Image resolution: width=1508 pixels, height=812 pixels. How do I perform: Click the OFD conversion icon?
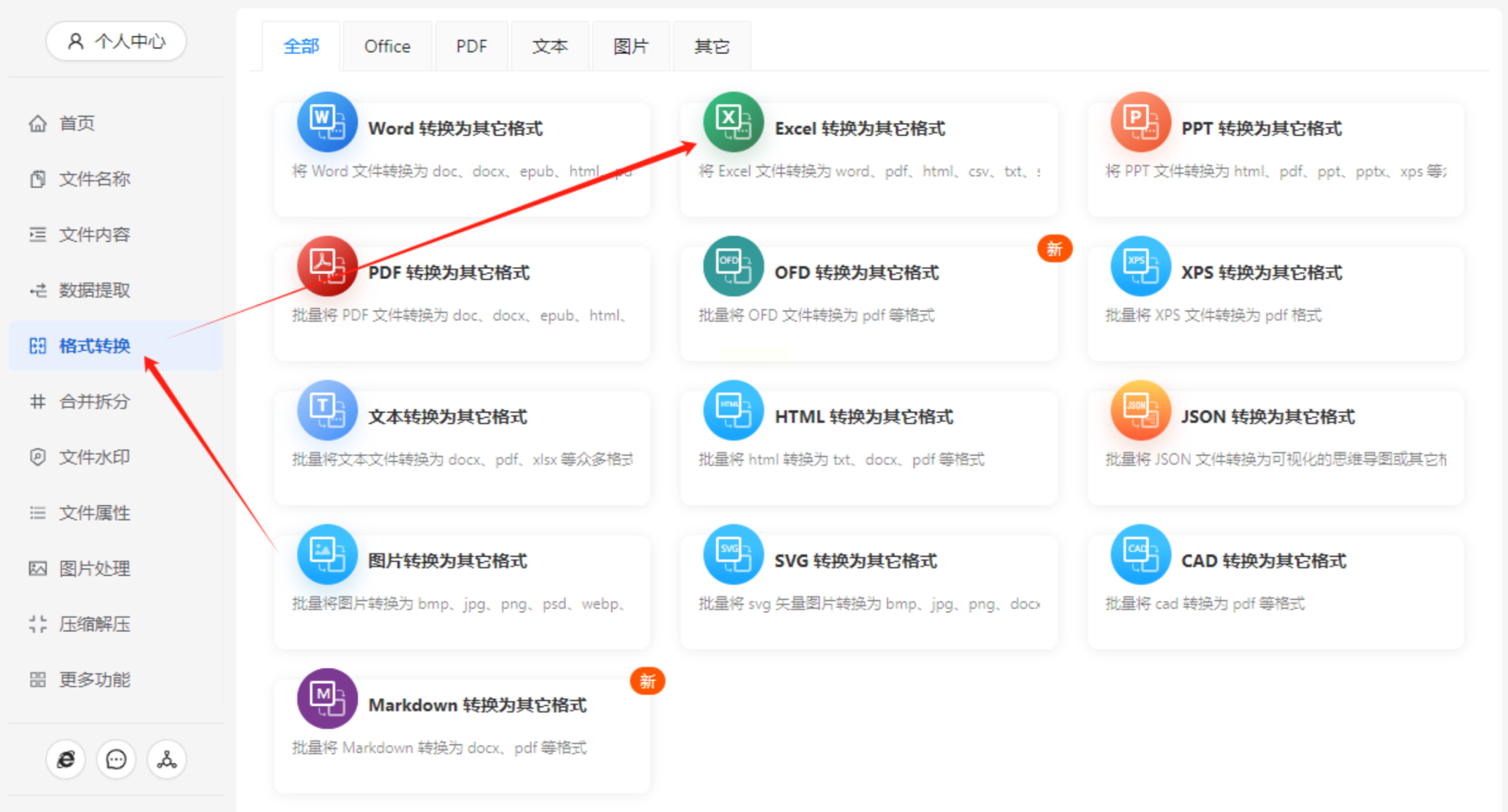coord(733,266)
